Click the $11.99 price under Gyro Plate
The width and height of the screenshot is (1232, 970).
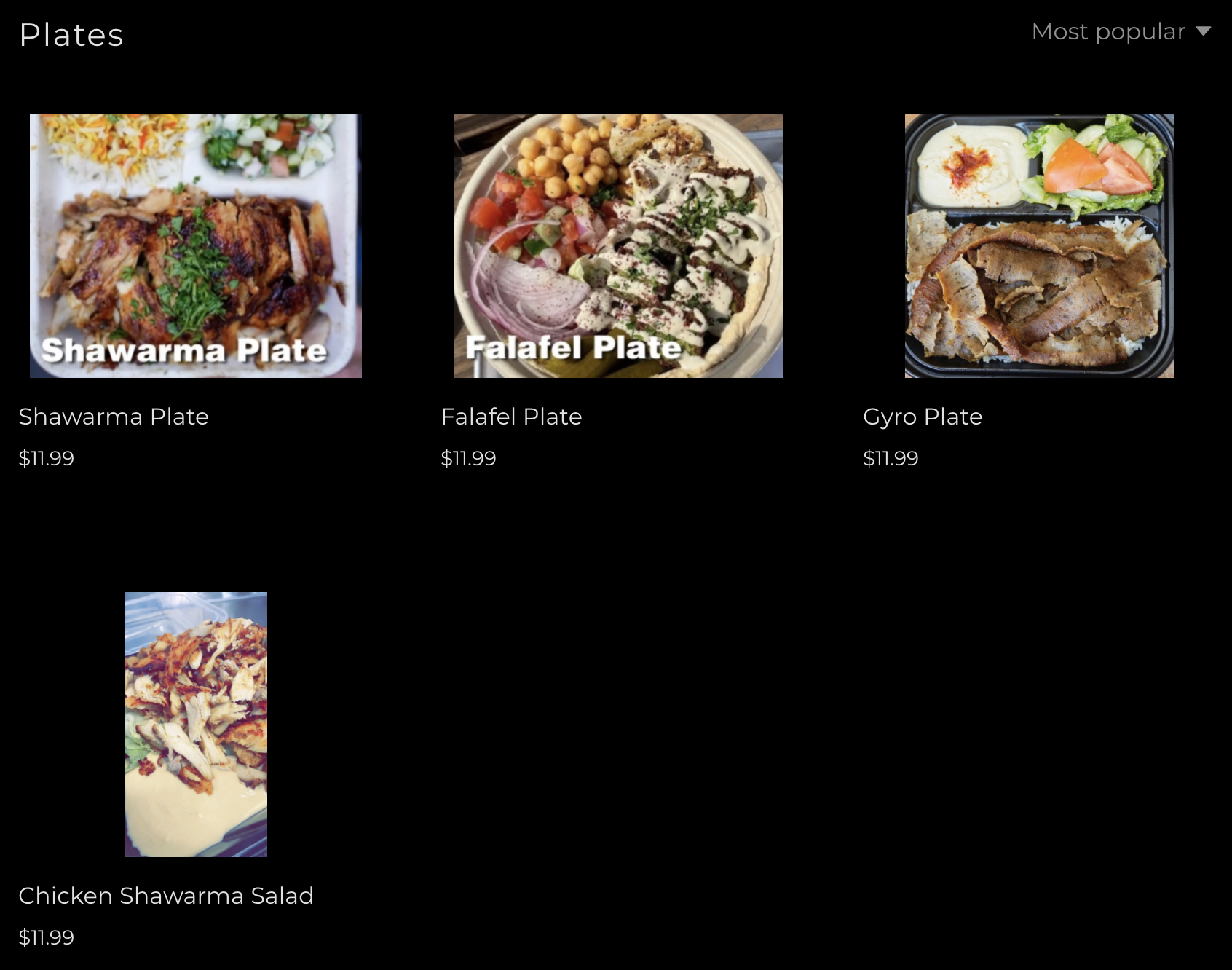pos(891,458)
